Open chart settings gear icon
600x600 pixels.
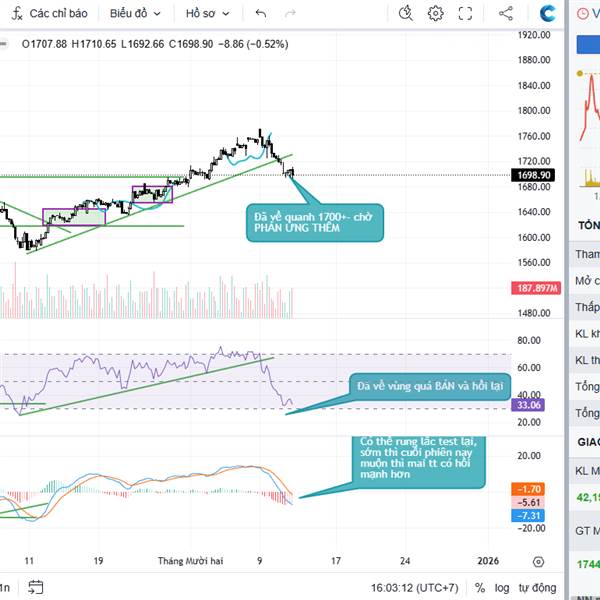pos(436,14)
